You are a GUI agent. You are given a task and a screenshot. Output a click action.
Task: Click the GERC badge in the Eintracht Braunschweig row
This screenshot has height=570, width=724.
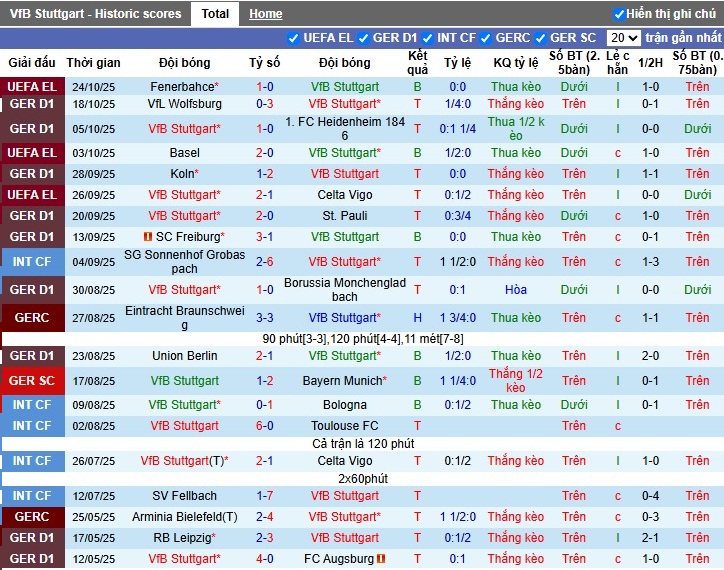32,318
